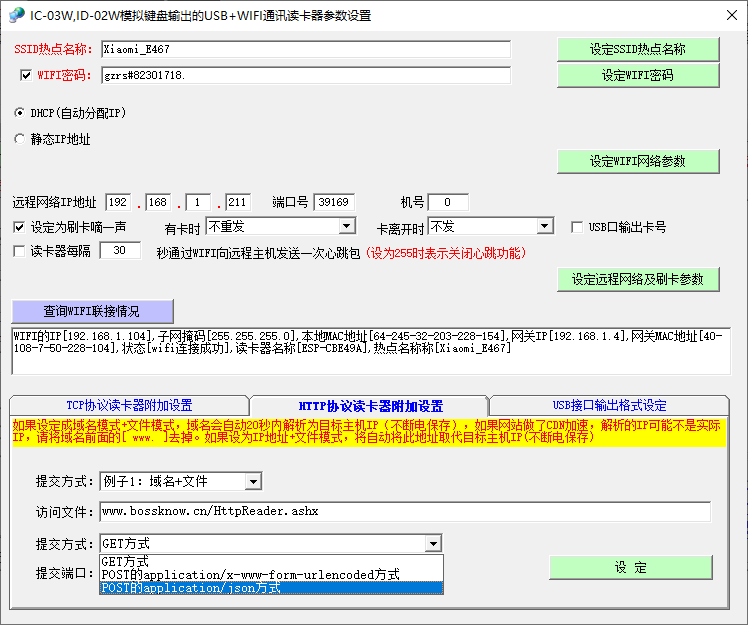Click the SSID热点名称 input field
Screen dimensions: 748x625
coord(305,49)
